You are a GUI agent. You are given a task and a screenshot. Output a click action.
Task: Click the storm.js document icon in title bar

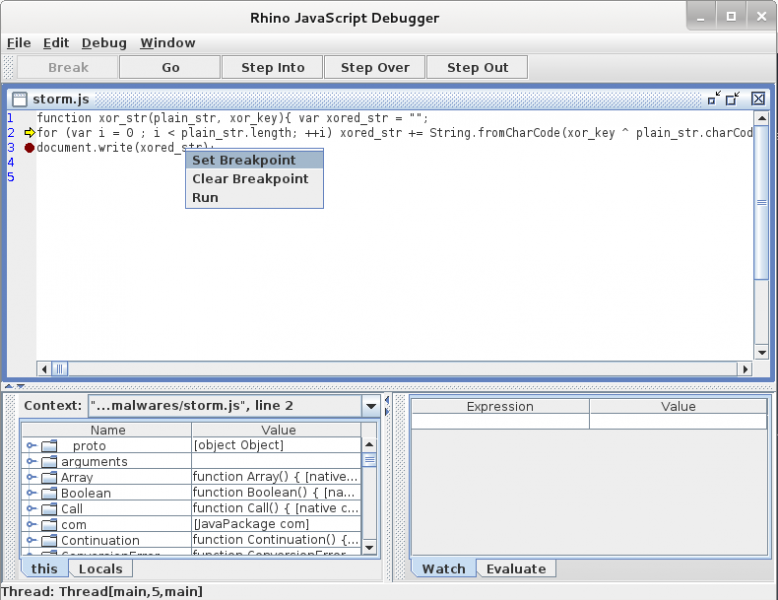[19, 99]
